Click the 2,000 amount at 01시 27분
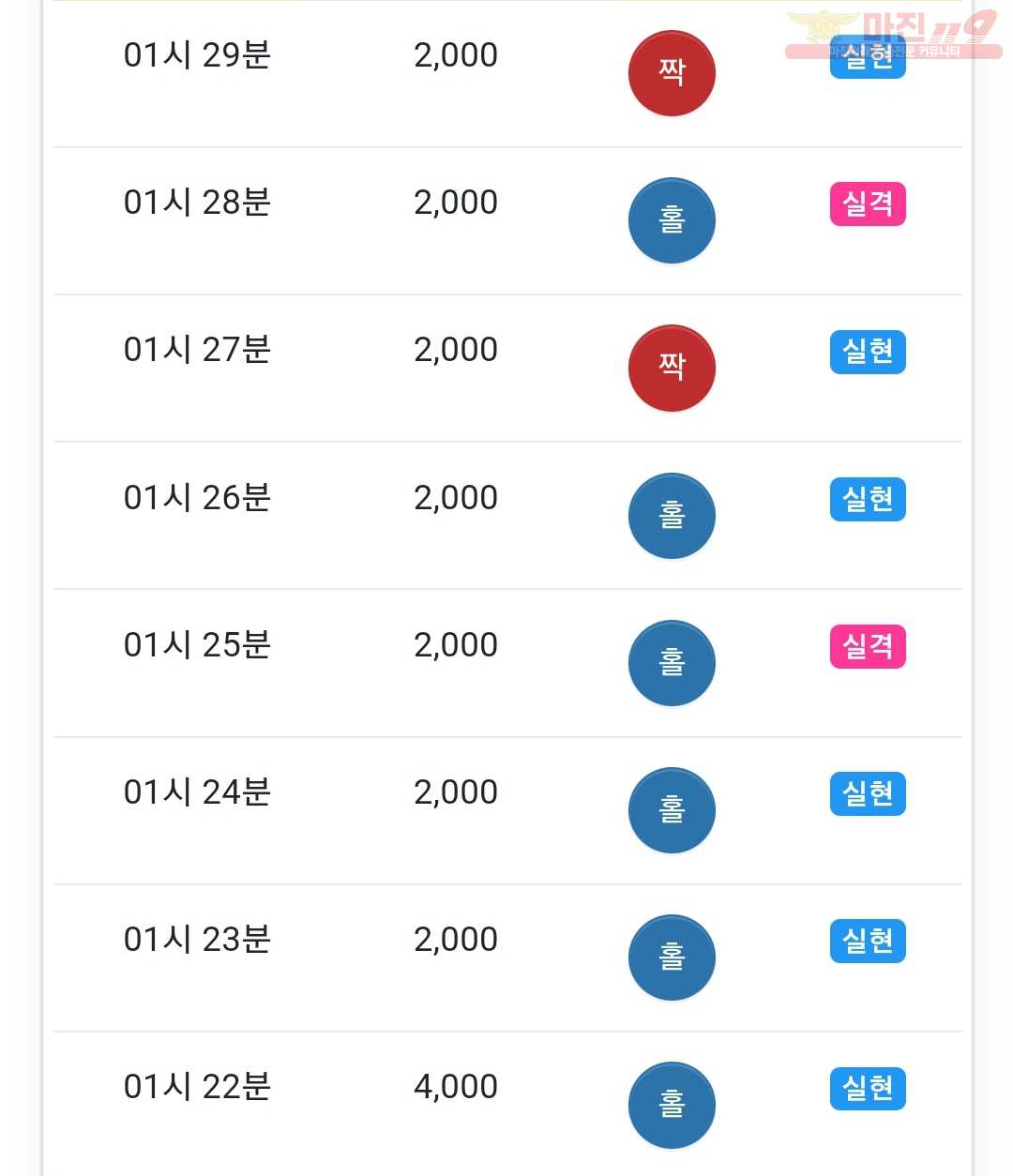 click(456, 350)
